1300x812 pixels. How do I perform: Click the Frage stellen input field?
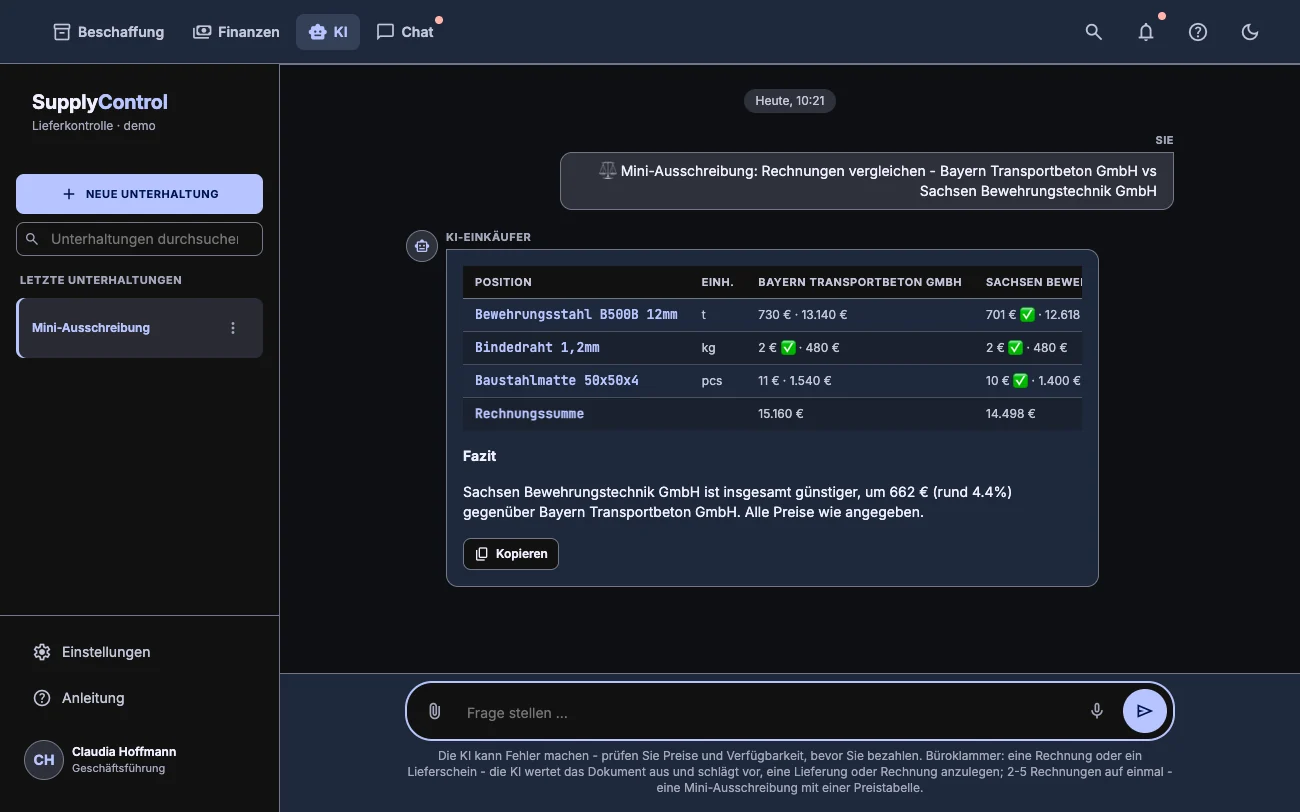coord(768,713)
